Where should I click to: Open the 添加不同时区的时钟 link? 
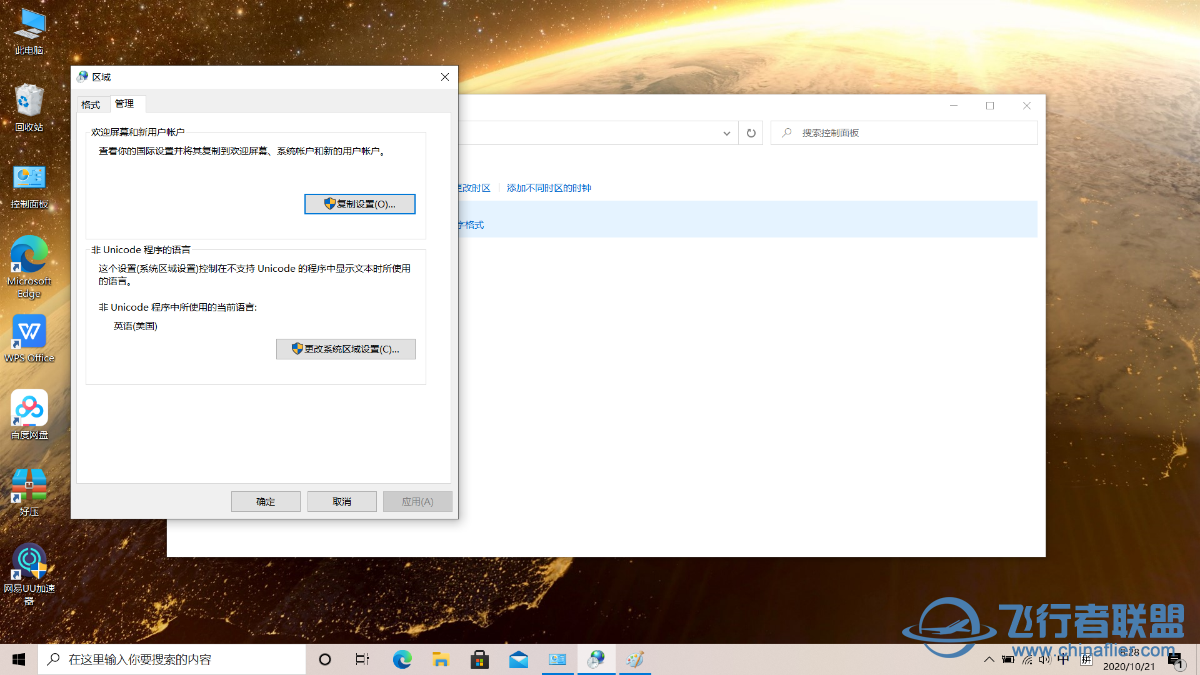point(549,188)
